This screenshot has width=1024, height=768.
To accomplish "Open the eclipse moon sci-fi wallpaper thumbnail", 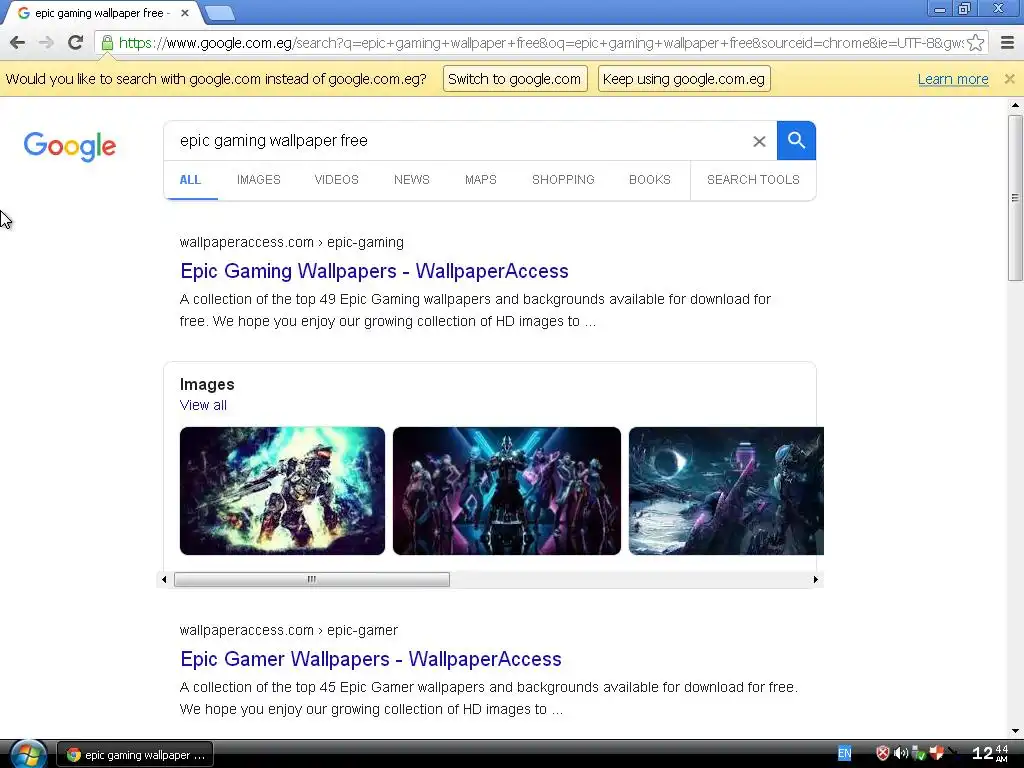I will 726,491.
